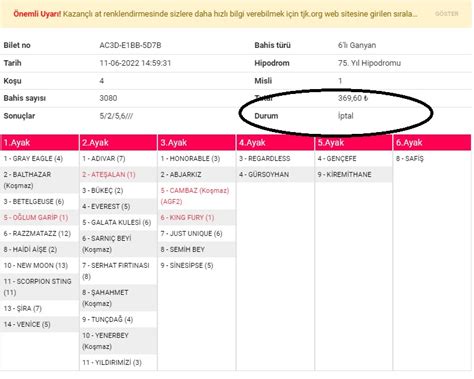Click horse 2 - BALTHAZAR (Koşmaz)
This screenshot has height=379, width=474.
coord(39,180)
